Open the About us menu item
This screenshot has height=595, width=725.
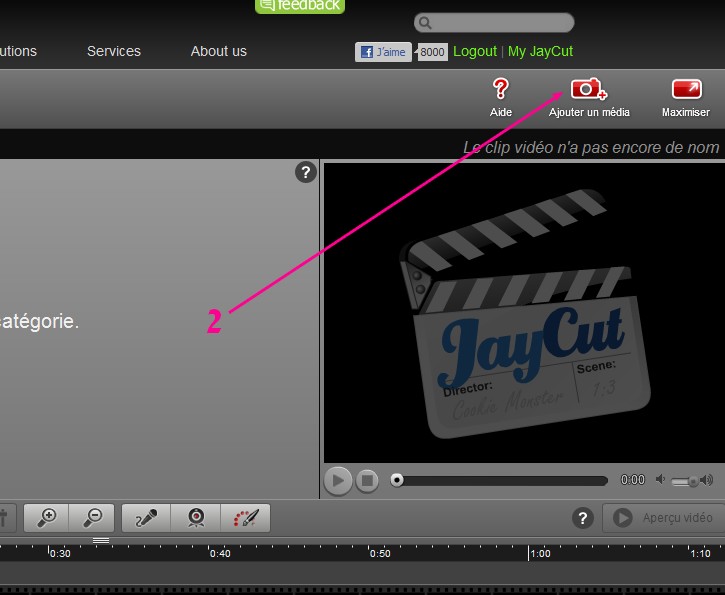(219, 51)
